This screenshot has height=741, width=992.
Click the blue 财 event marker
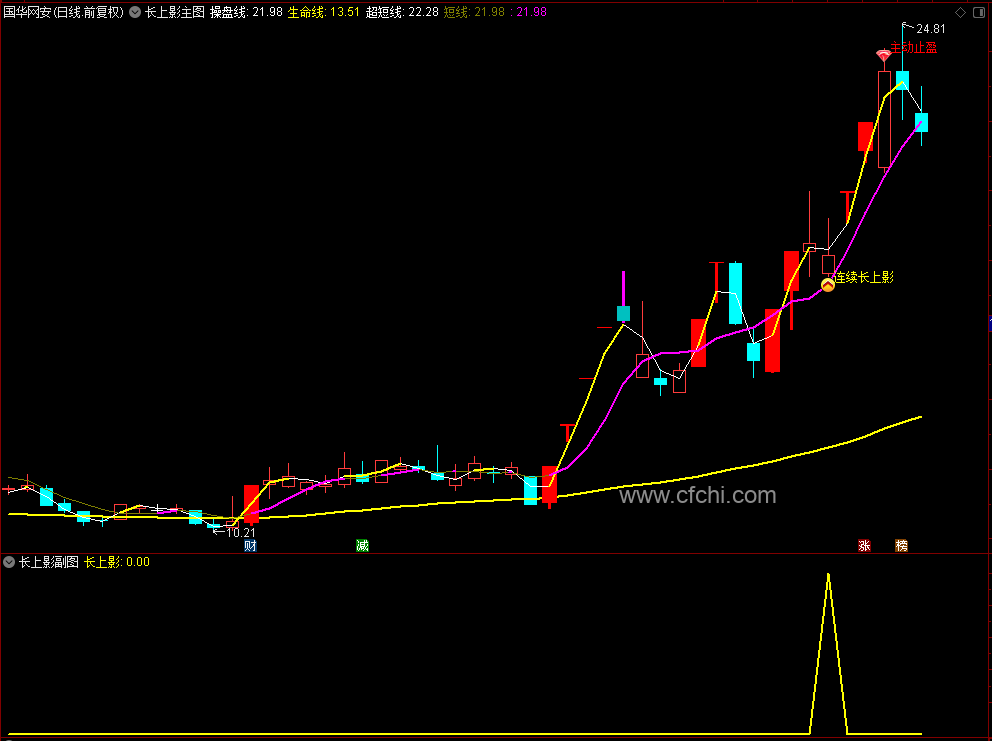(x=251, y=545)
